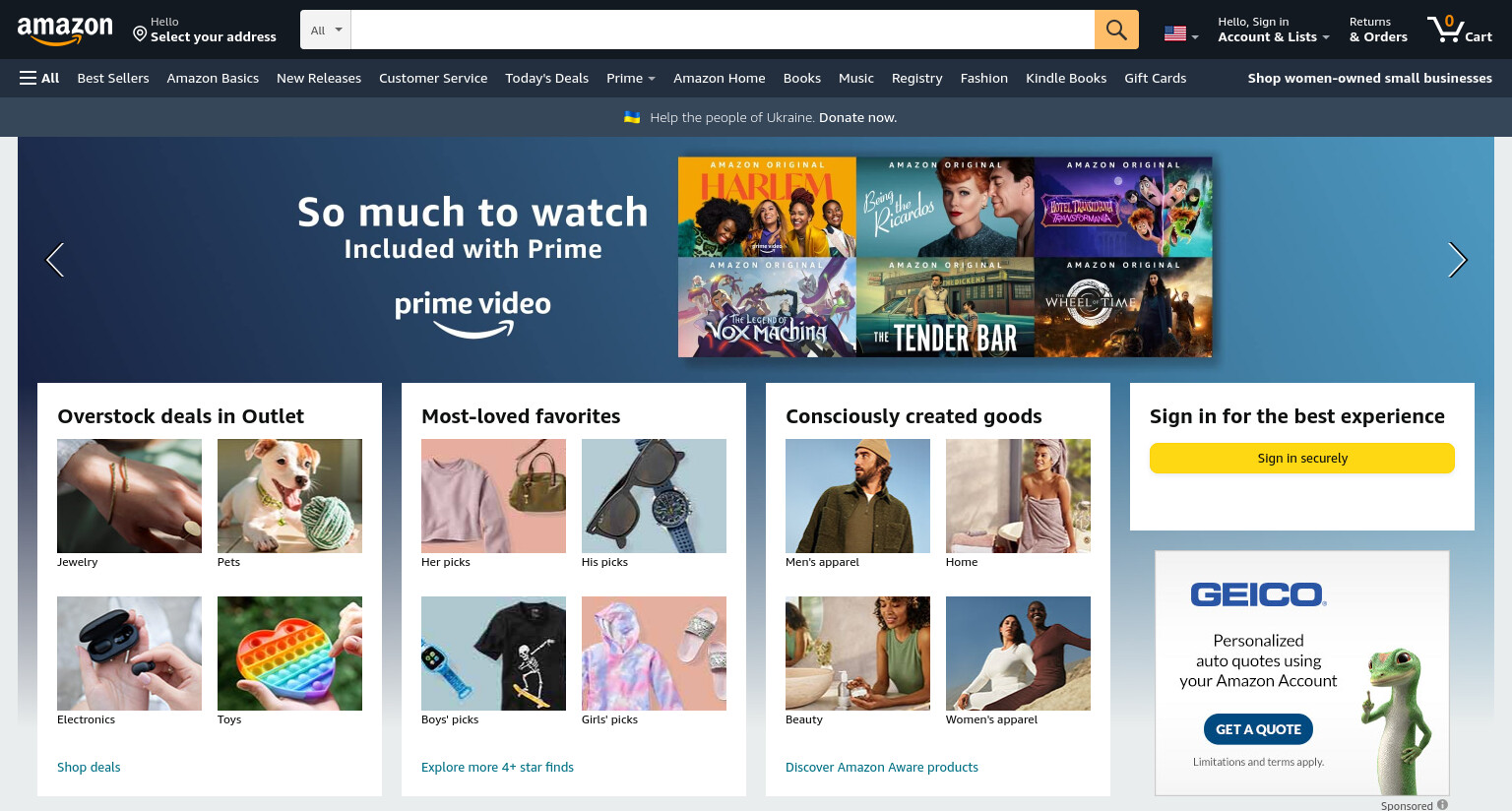Open Men's apparel image
Screen dimensions: 1512x811
857,496
